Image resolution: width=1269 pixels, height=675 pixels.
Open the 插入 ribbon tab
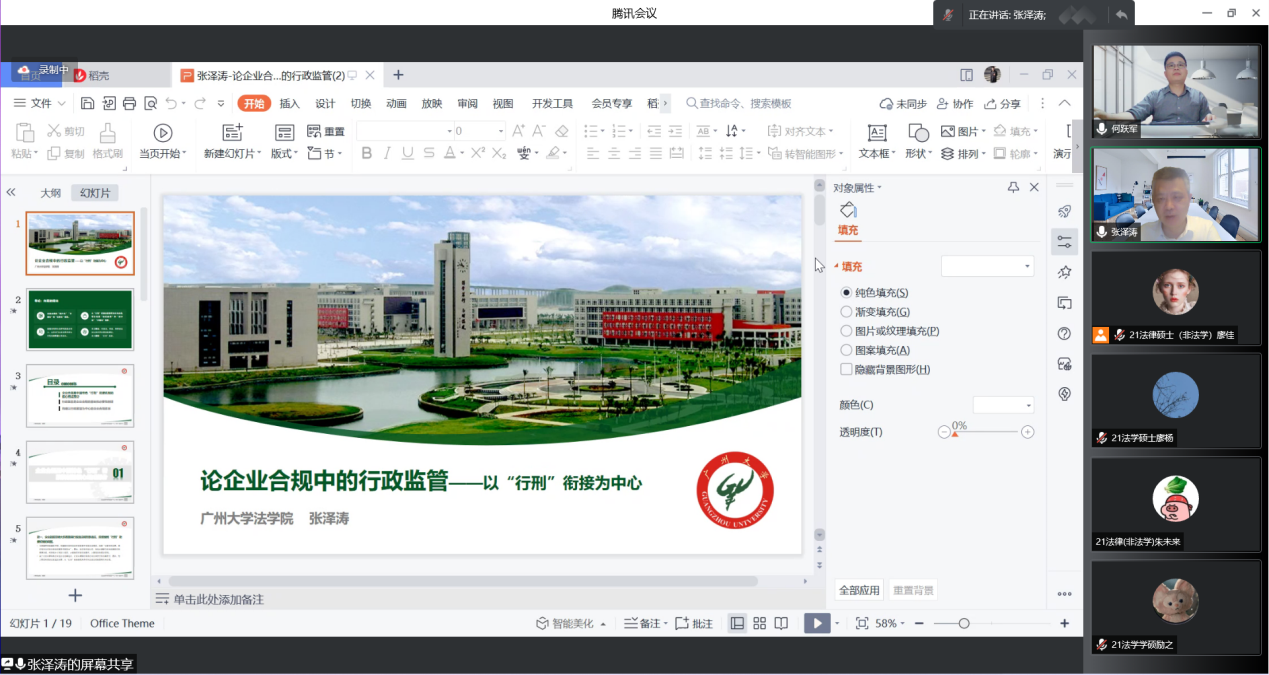click(x=289, y=103)
